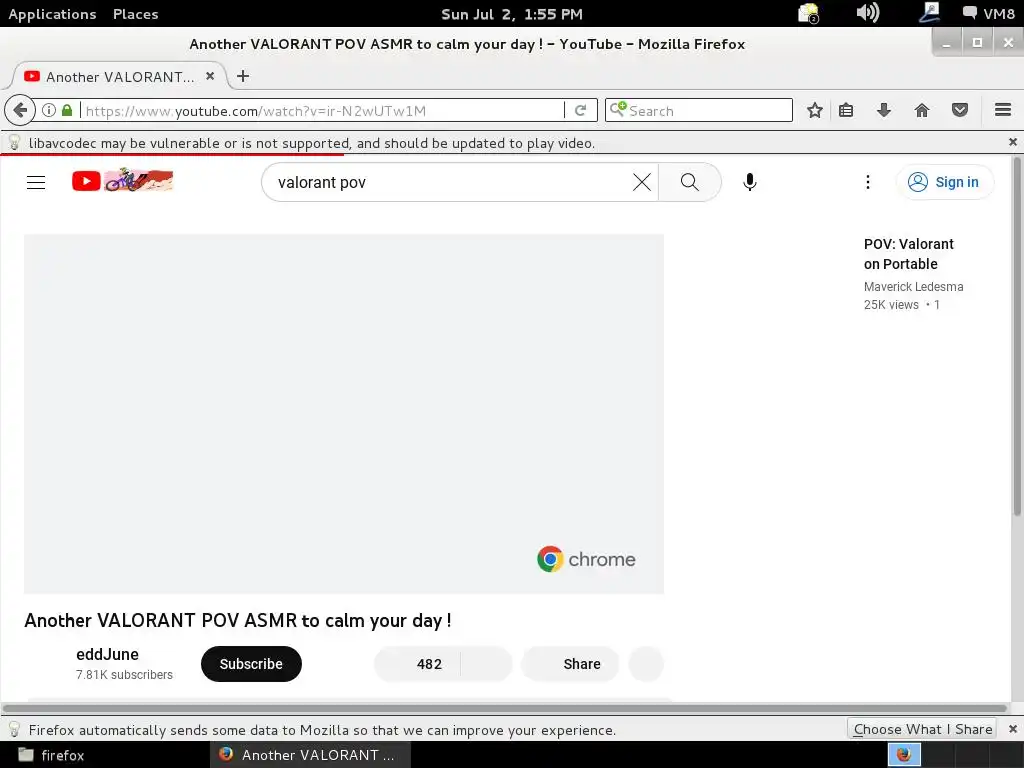Start voice search with microphone icon

[750, 182]
